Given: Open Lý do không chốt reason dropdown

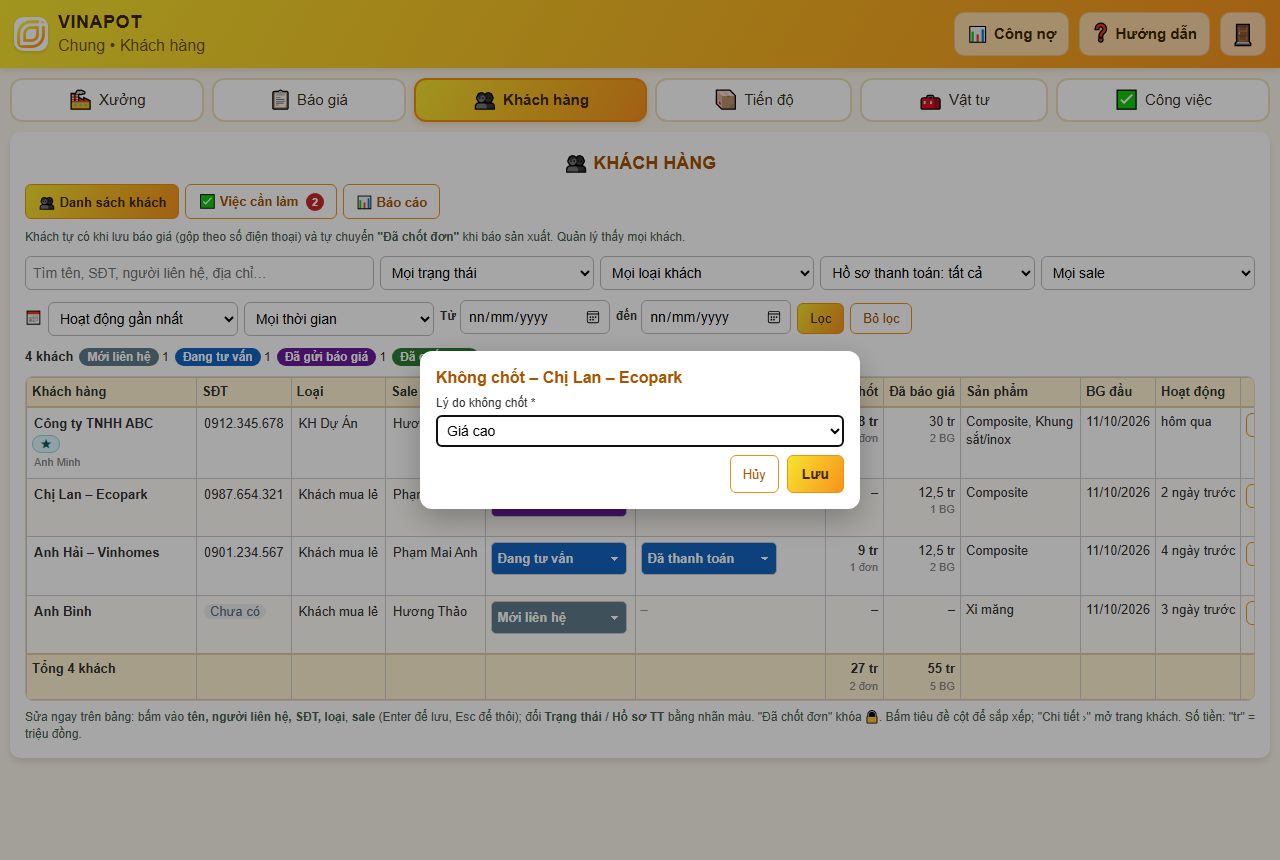Looking at the screenshot, I should [x=640, y=431].
